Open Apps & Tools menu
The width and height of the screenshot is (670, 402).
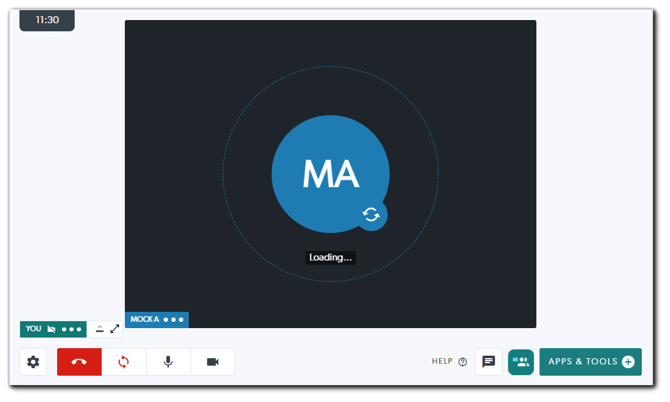coord(590,362)
